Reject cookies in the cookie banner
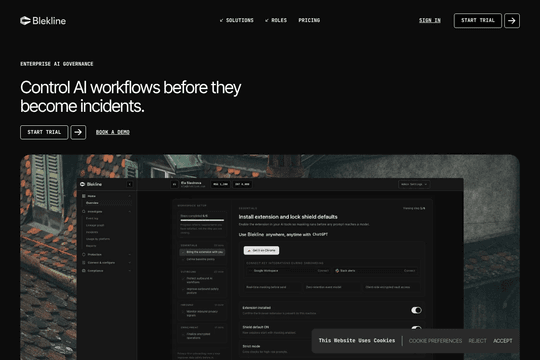This screenshot has width=540, height=360. tap(477, 341)
